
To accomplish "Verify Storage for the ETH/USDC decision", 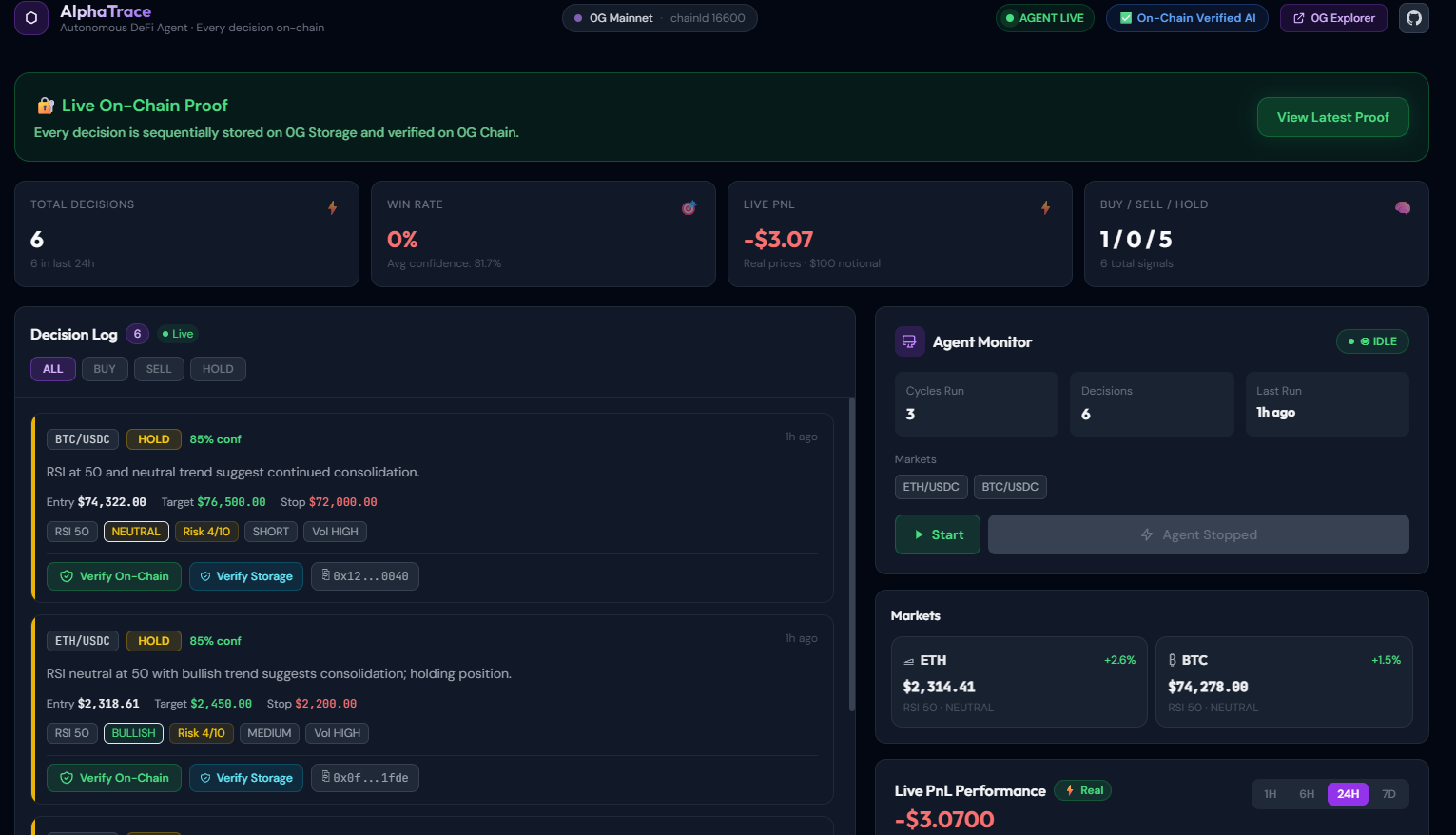I will pyautogui.click(x=246, y=778).
